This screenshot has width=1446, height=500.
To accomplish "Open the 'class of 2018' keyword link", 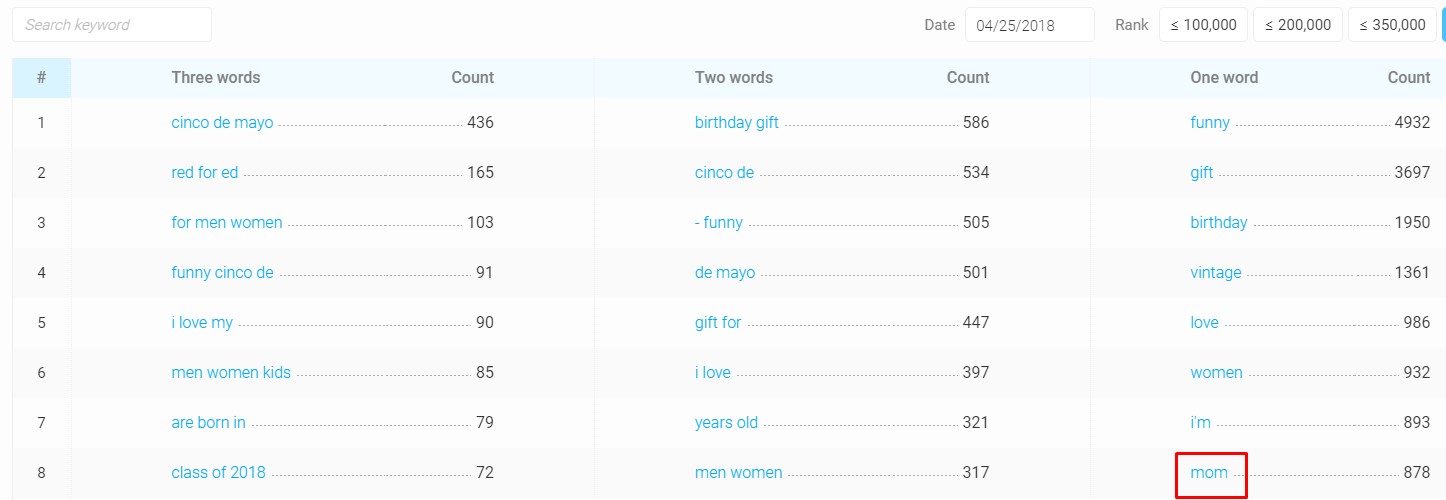I will 218,473.
